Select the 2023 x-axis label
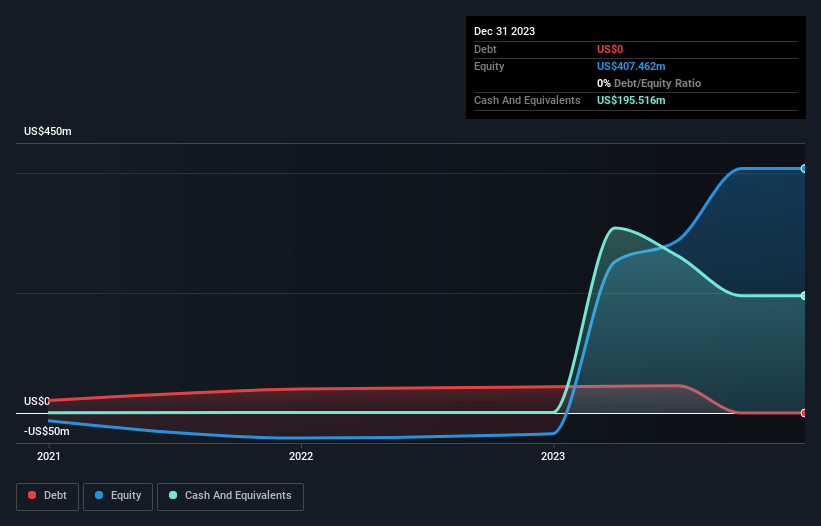 point(553,456)
